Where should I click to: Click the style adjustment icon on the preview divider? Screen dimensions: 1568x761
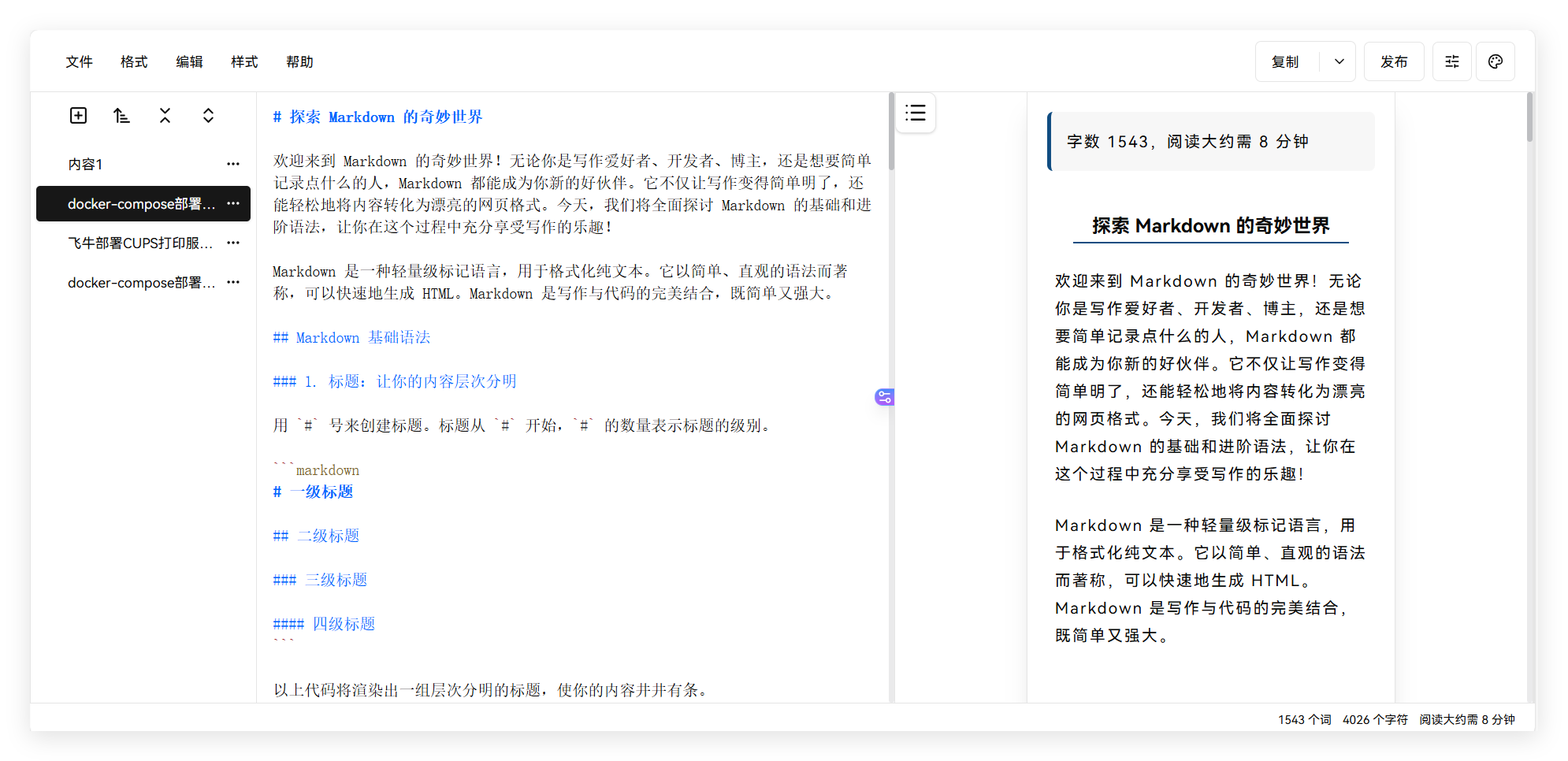pyautogui.click(x=884, y=397)
